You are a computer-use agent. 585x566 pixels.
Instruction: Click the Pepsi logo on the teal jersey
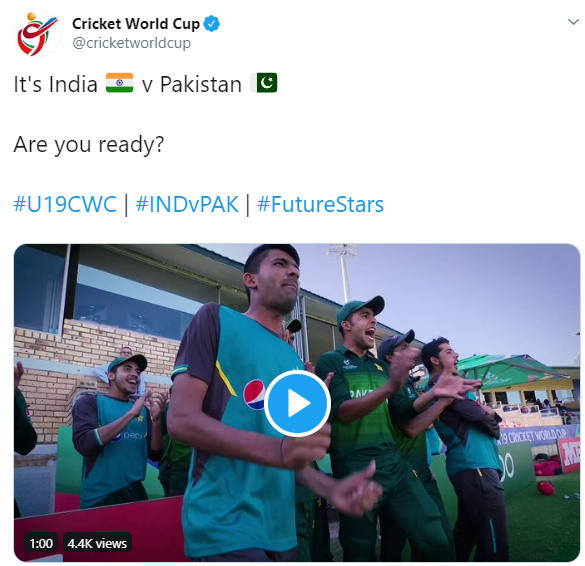[x=254, y=394]
